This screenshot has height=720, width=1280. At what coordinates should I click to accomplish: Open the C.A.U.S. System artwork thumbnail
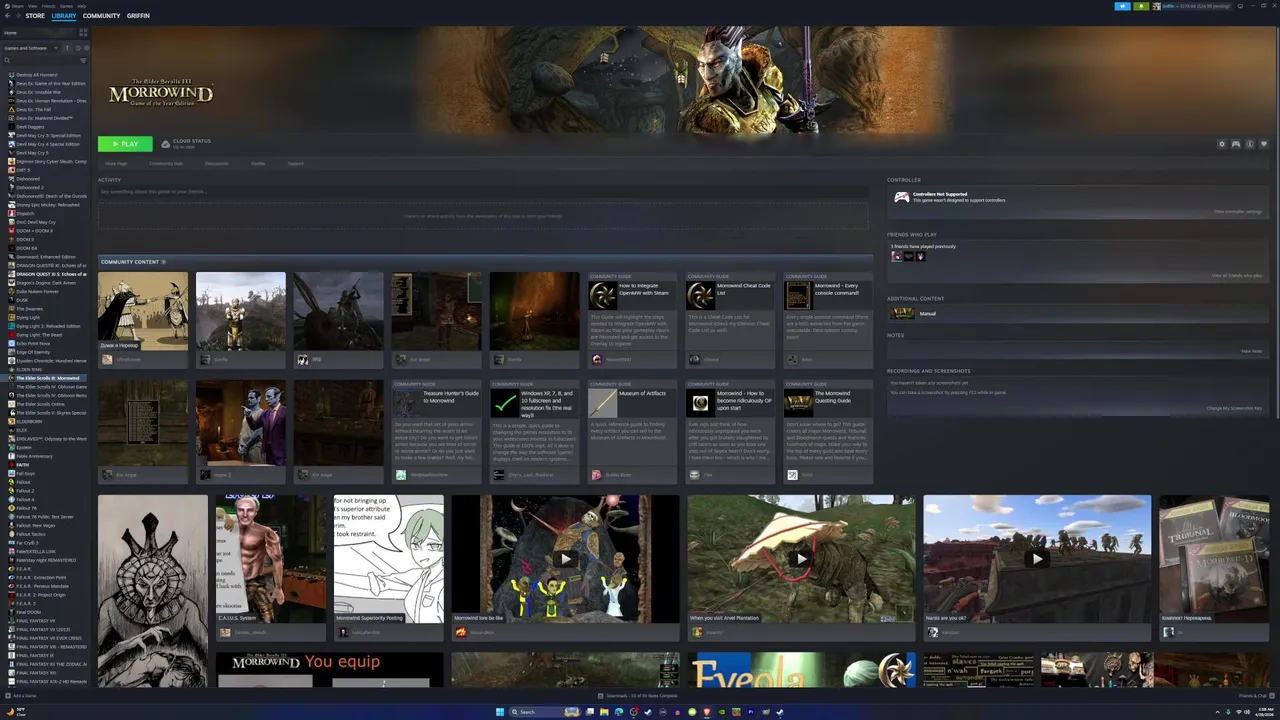270,559
